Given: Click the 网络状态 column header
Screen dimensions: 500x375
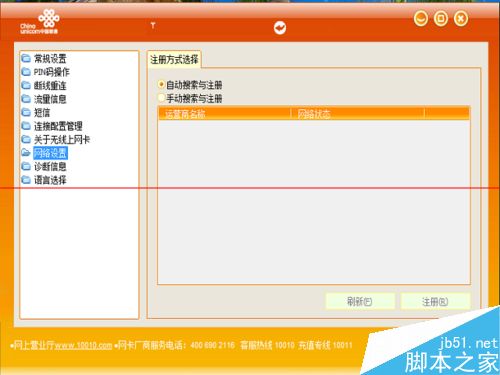Looking at the screenshot, I should click(357, 114).
